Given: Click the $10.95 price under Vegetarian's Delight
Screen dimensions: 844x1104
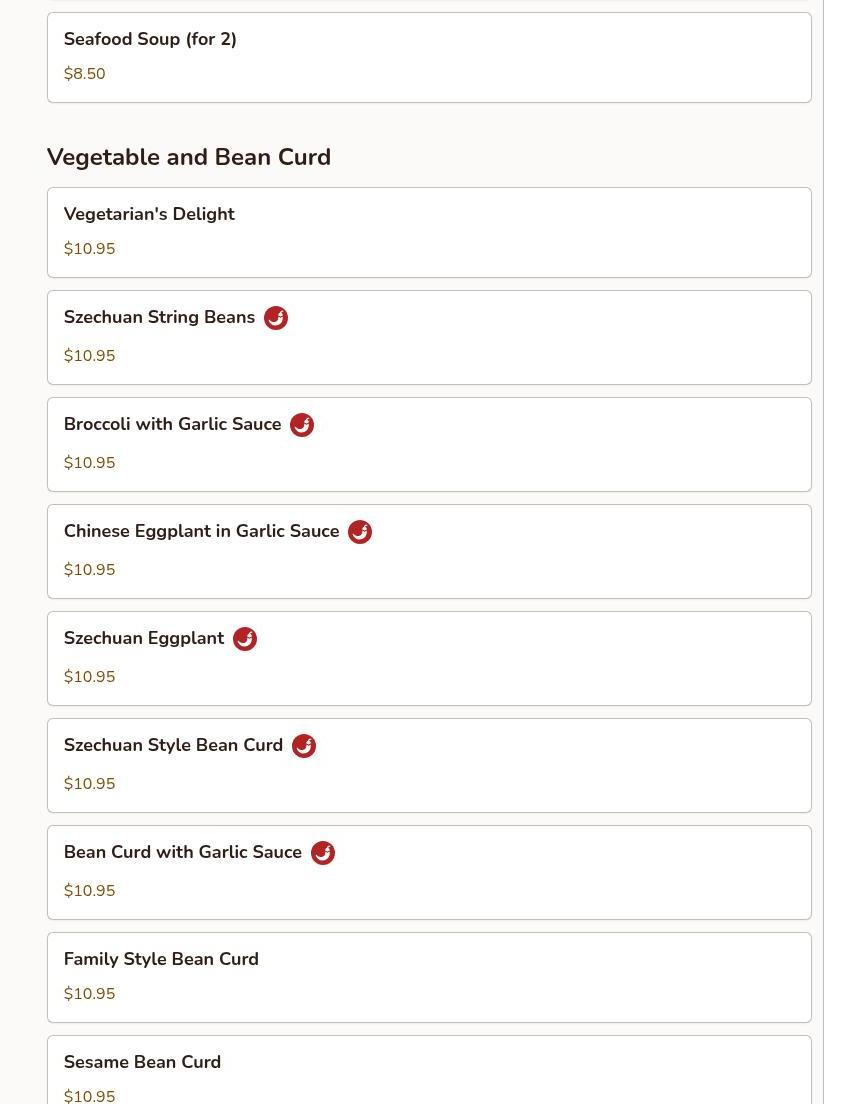Looking at the screenshot, I should [89, 249].
